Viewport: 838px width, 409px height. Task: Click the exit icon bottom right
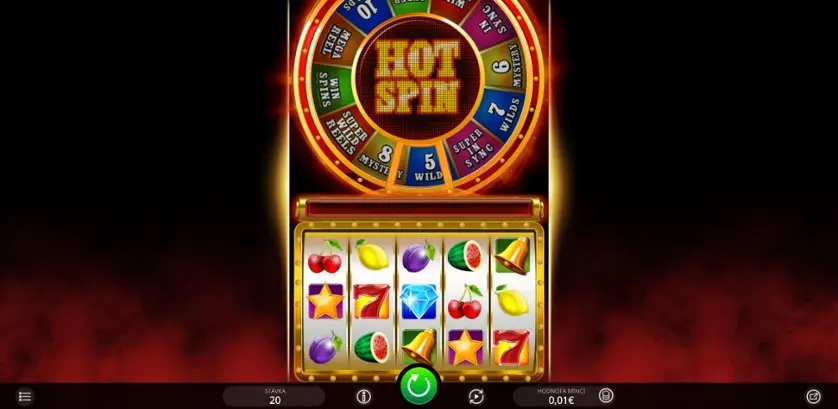click(x=813, y=396)
